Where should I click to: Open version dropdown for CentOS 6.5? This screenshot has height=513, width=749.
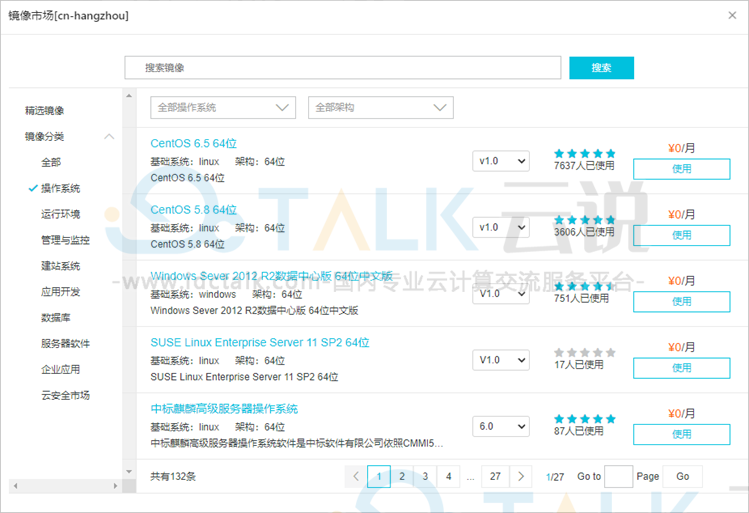point(501,161)
